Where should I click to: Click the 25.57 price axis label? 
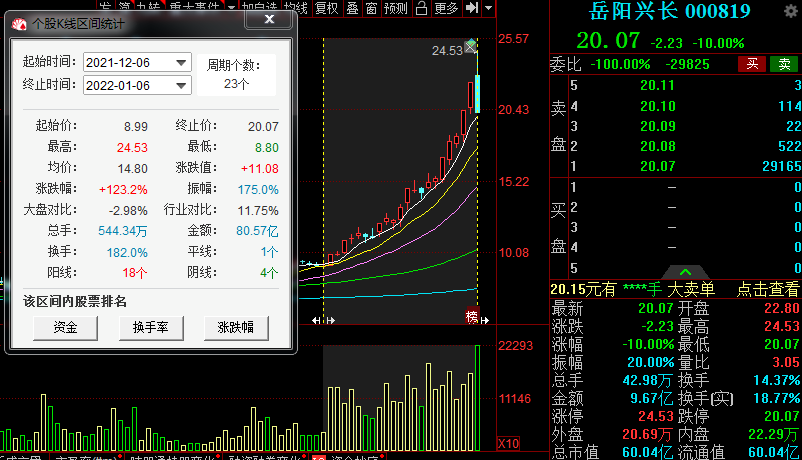click(514, 38)
